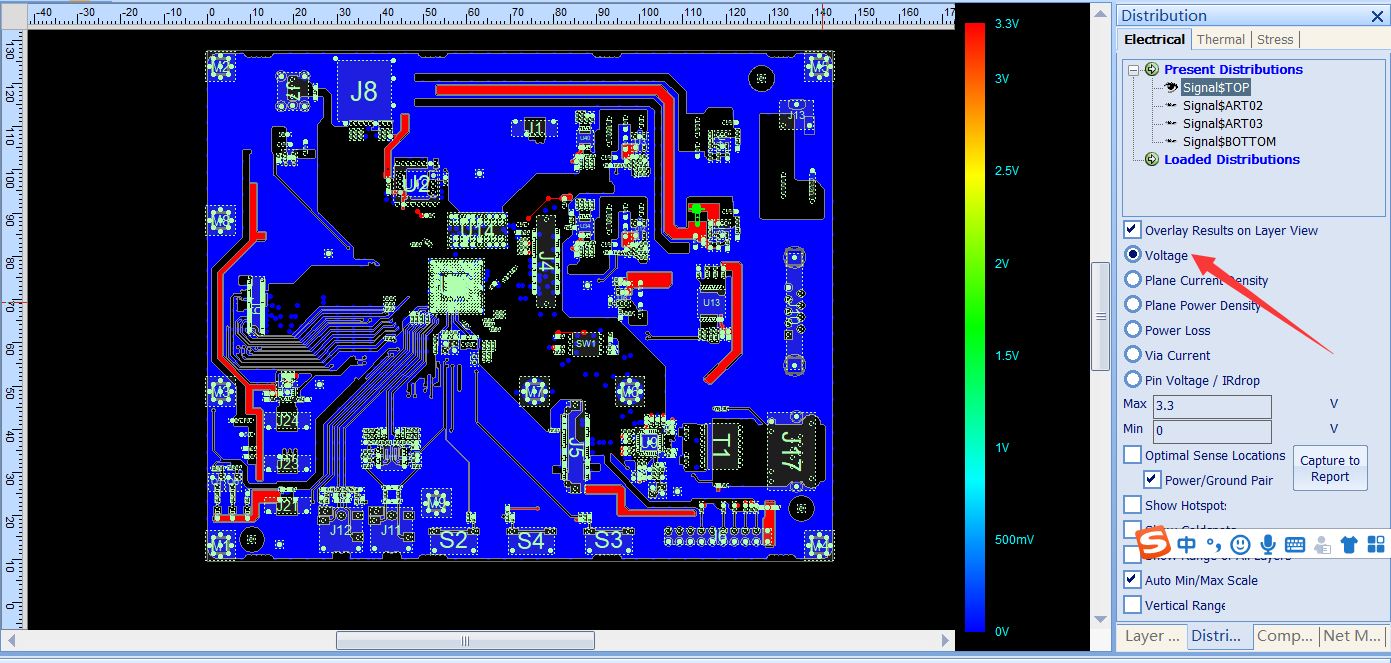The image size is (1391, 663).
Task: Click the microphone voice input icon
Action: coord(1268,545)
